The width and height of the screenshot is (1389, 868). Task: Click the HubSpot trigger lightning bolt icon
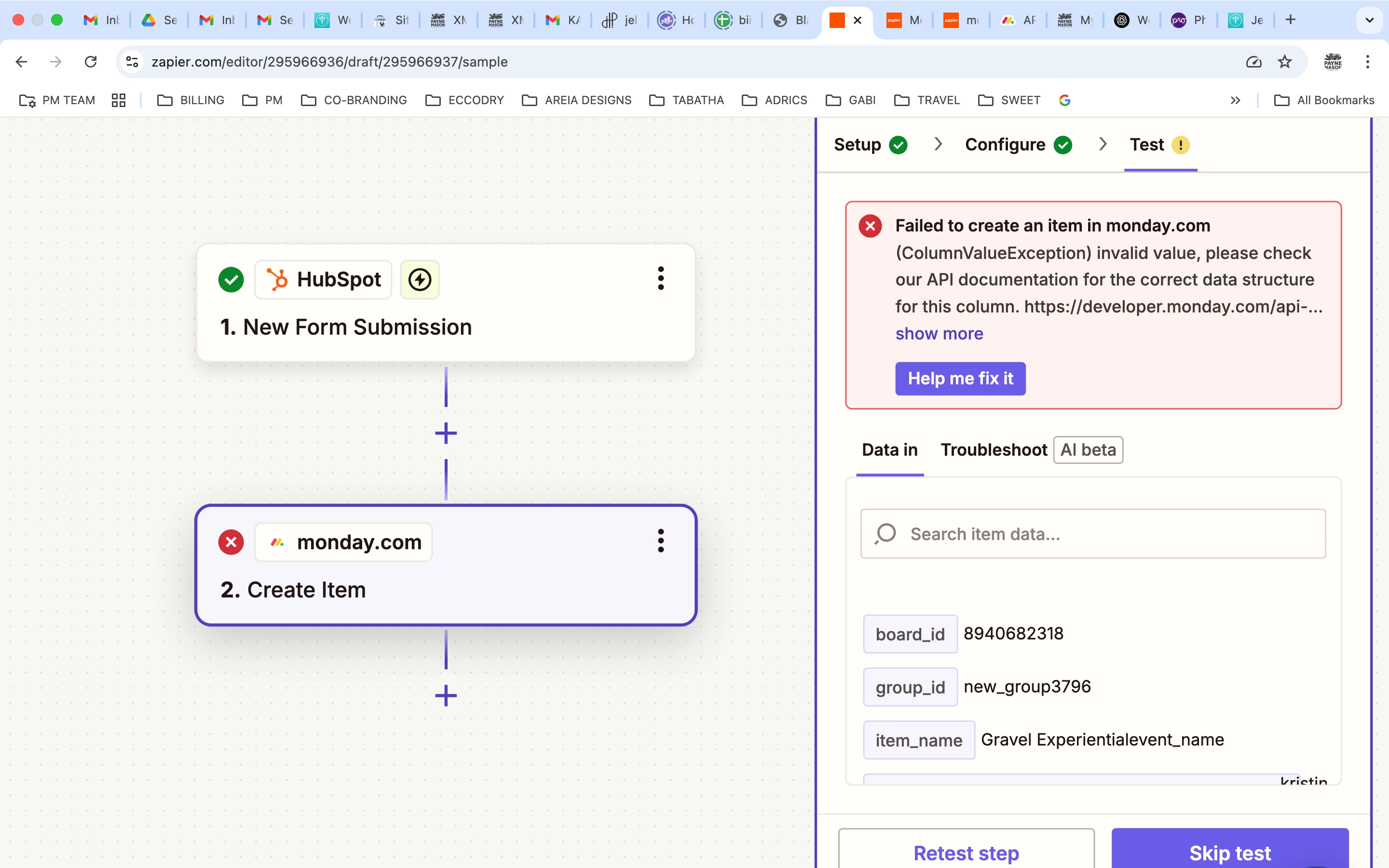coord(420,280)
